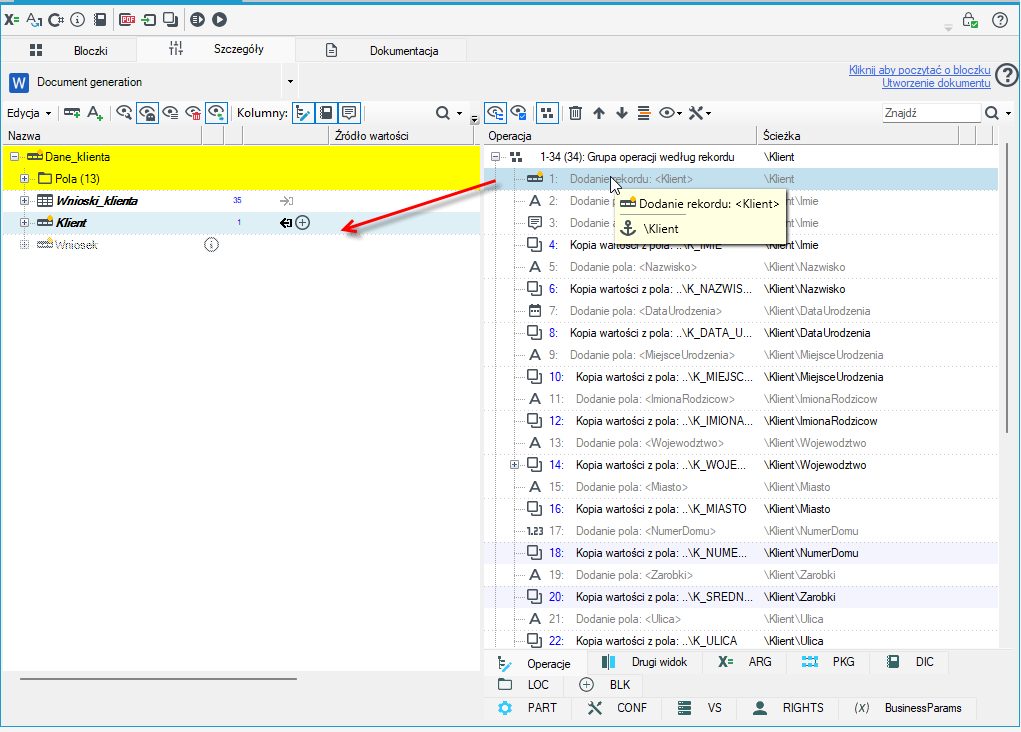Move operation up with the up arrow
Screen dimensions: 1021x732
(599, 113)
